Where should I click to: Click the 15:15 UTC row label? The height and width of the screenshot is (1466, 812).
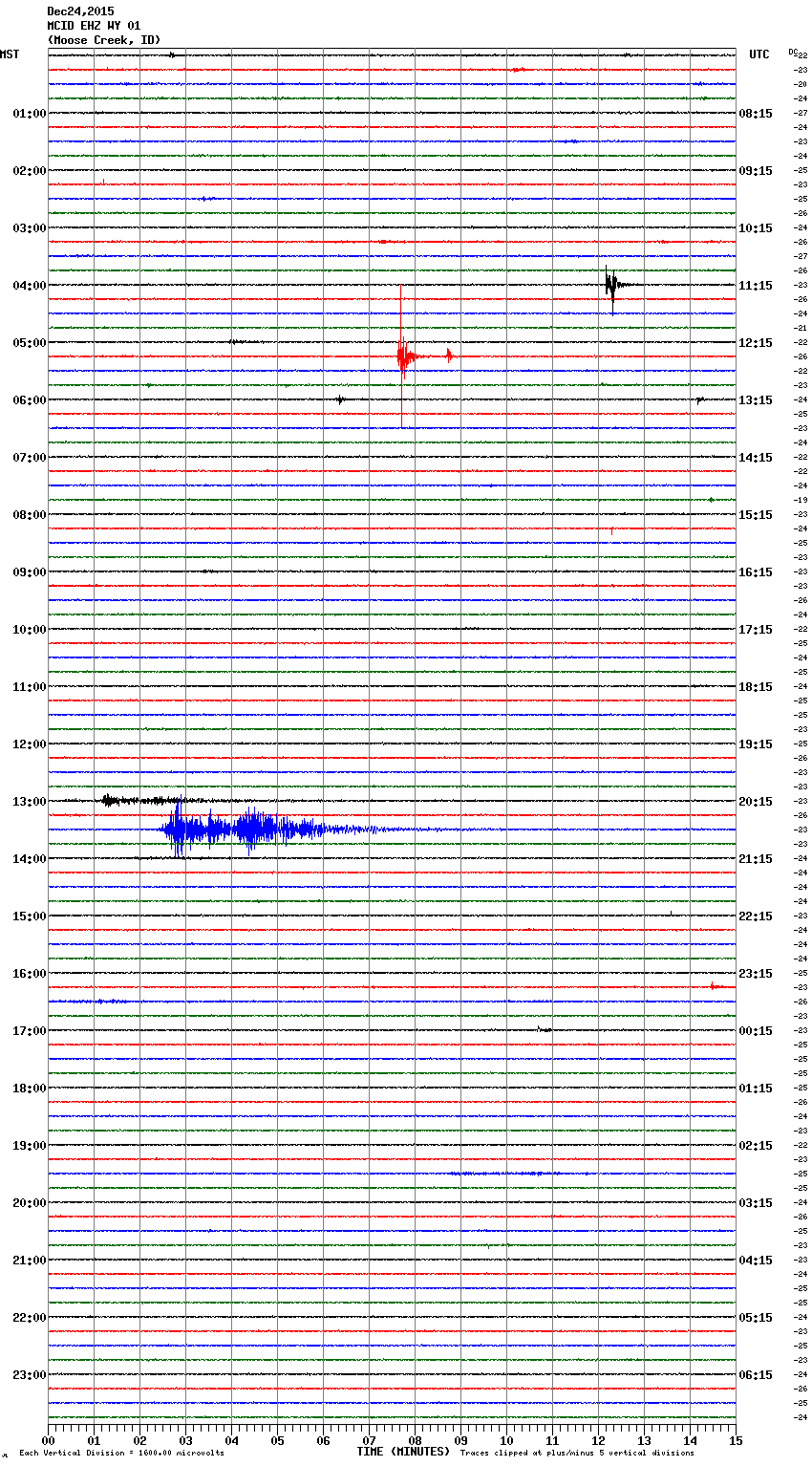[756, 515]
